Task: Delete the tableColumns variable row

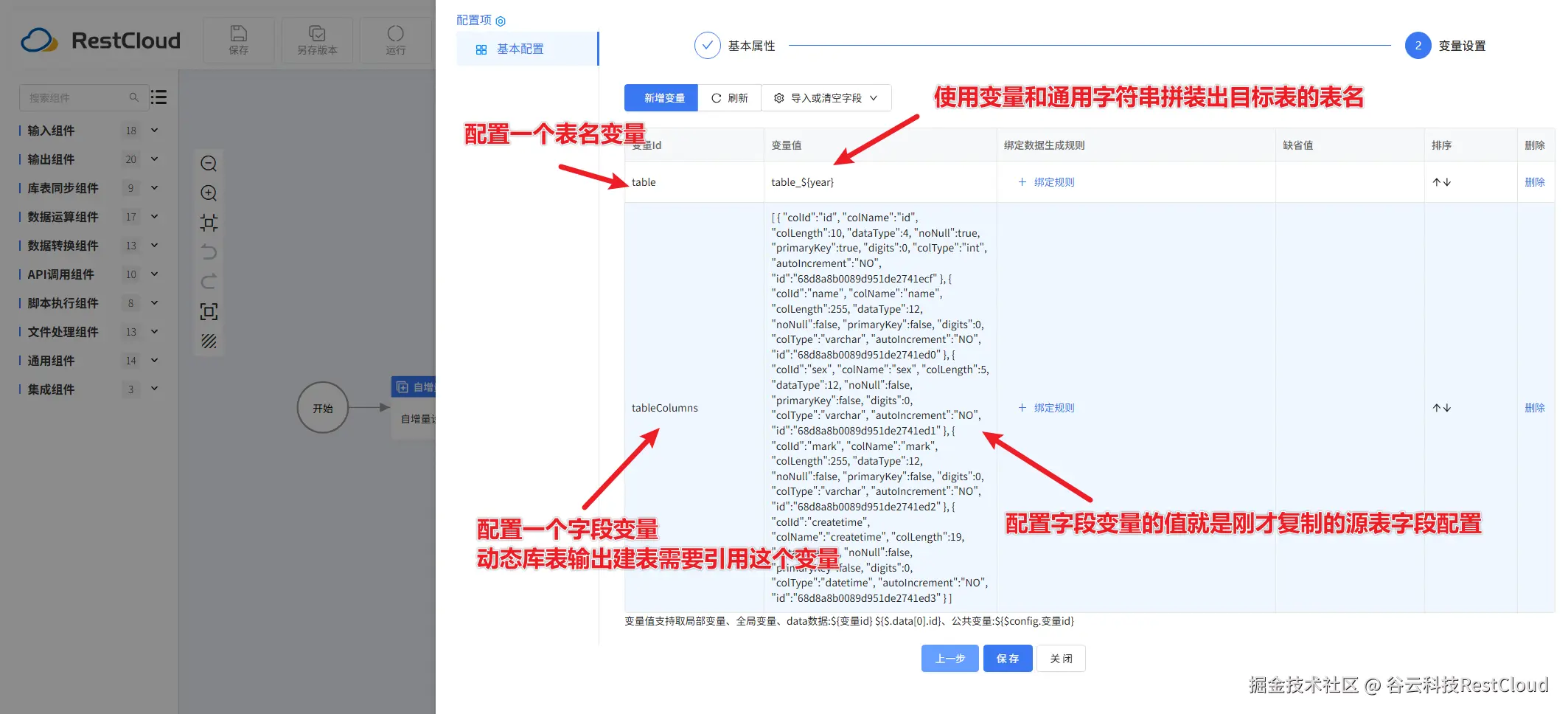Action: tap(1535, 408)
